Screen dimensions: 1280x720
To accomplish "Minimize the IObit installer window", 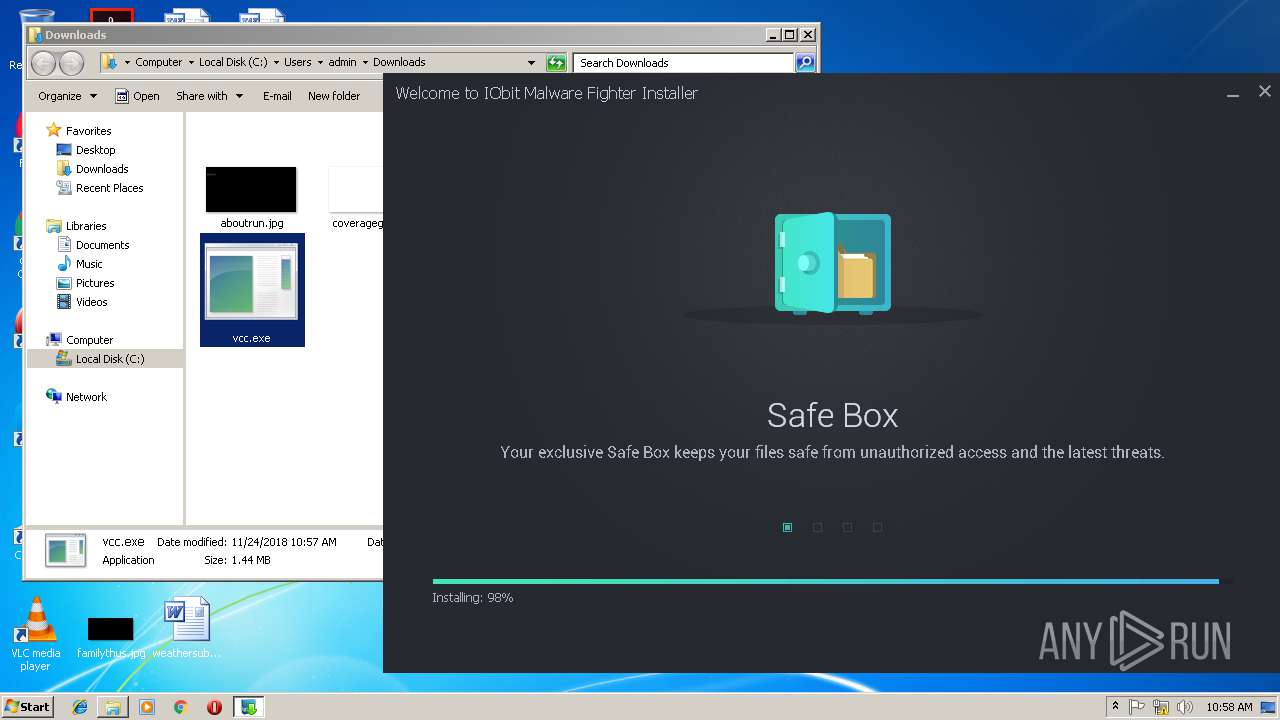I will (1234, 93).
